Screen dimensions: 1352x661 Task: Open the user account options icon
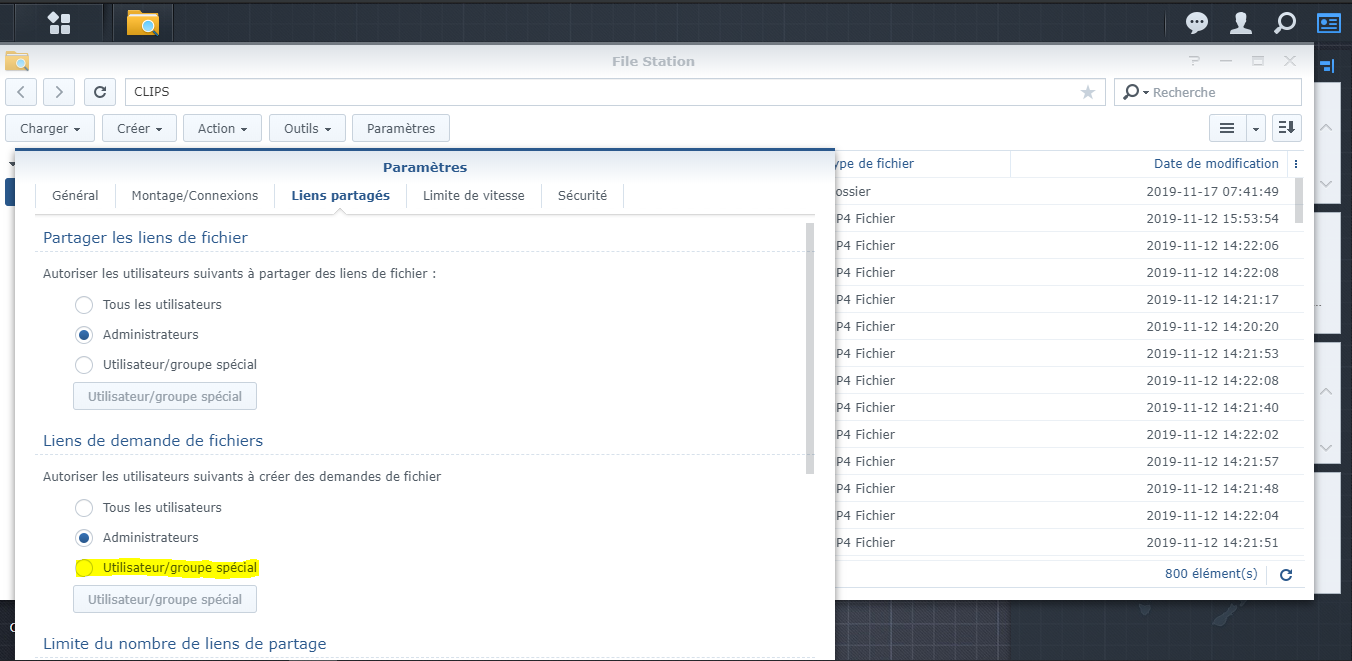1240,22
